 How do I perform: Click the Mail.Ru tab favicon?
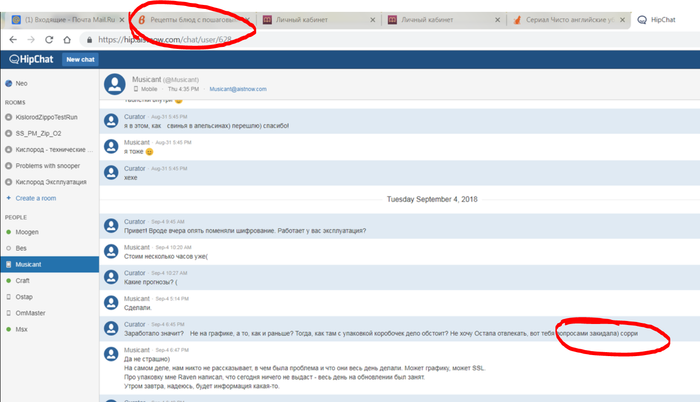click(16, 20)
